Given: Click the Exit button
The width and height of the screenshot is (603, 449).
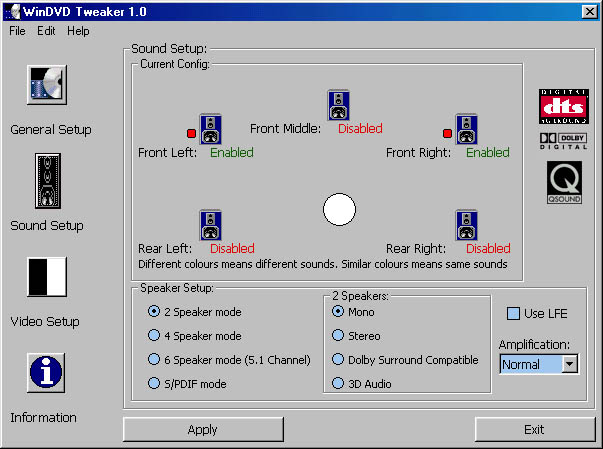Looking at the screenshot, I should coord(535,429).
